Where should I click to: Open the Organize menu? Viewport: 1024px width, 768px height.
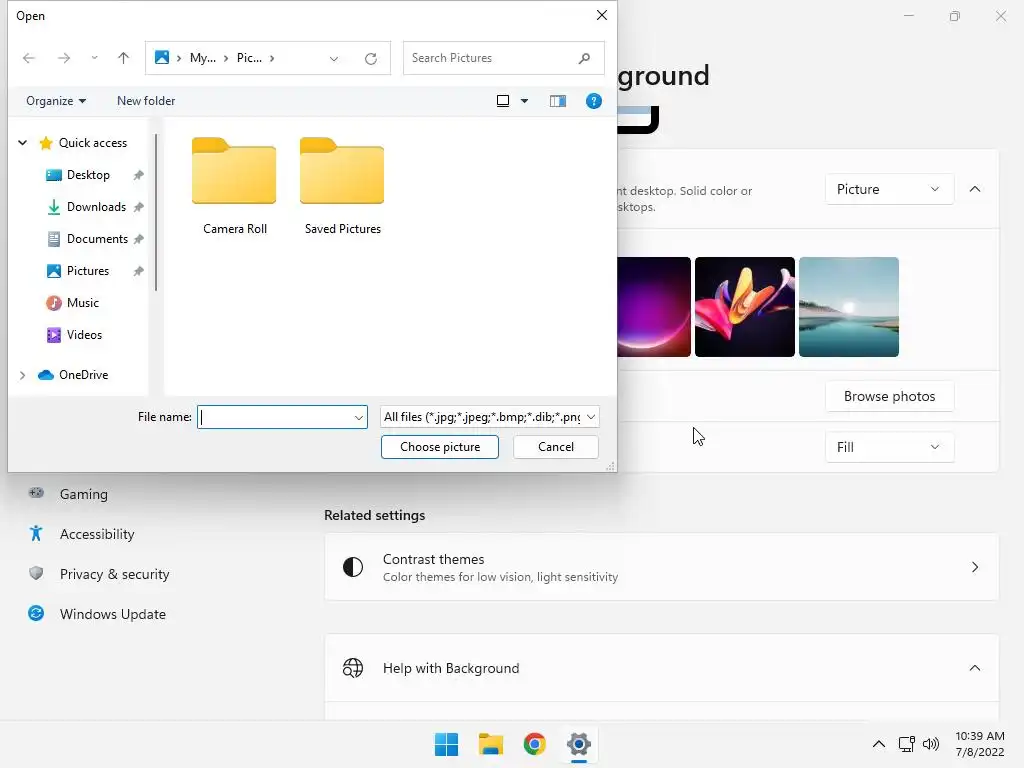coord(56,101)
